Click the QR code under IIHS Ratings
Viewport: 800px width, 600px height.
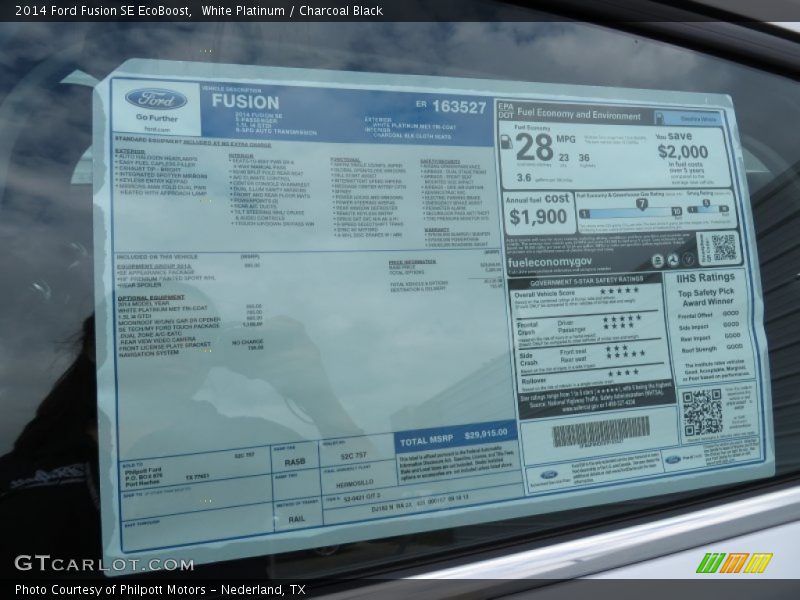(701, 411)
